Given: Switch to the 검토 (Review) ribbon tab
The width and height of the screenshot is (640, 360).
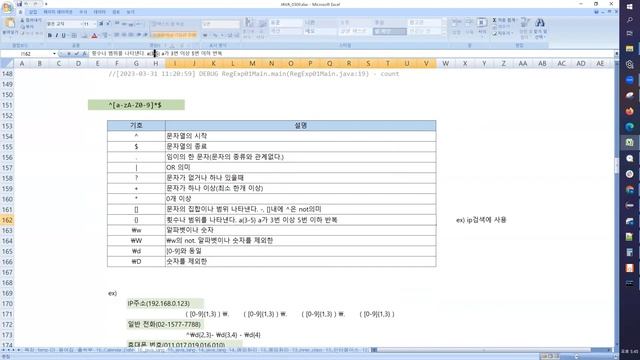Looking at the screenshot, I should pyautogui.click(x=116, y=12).
